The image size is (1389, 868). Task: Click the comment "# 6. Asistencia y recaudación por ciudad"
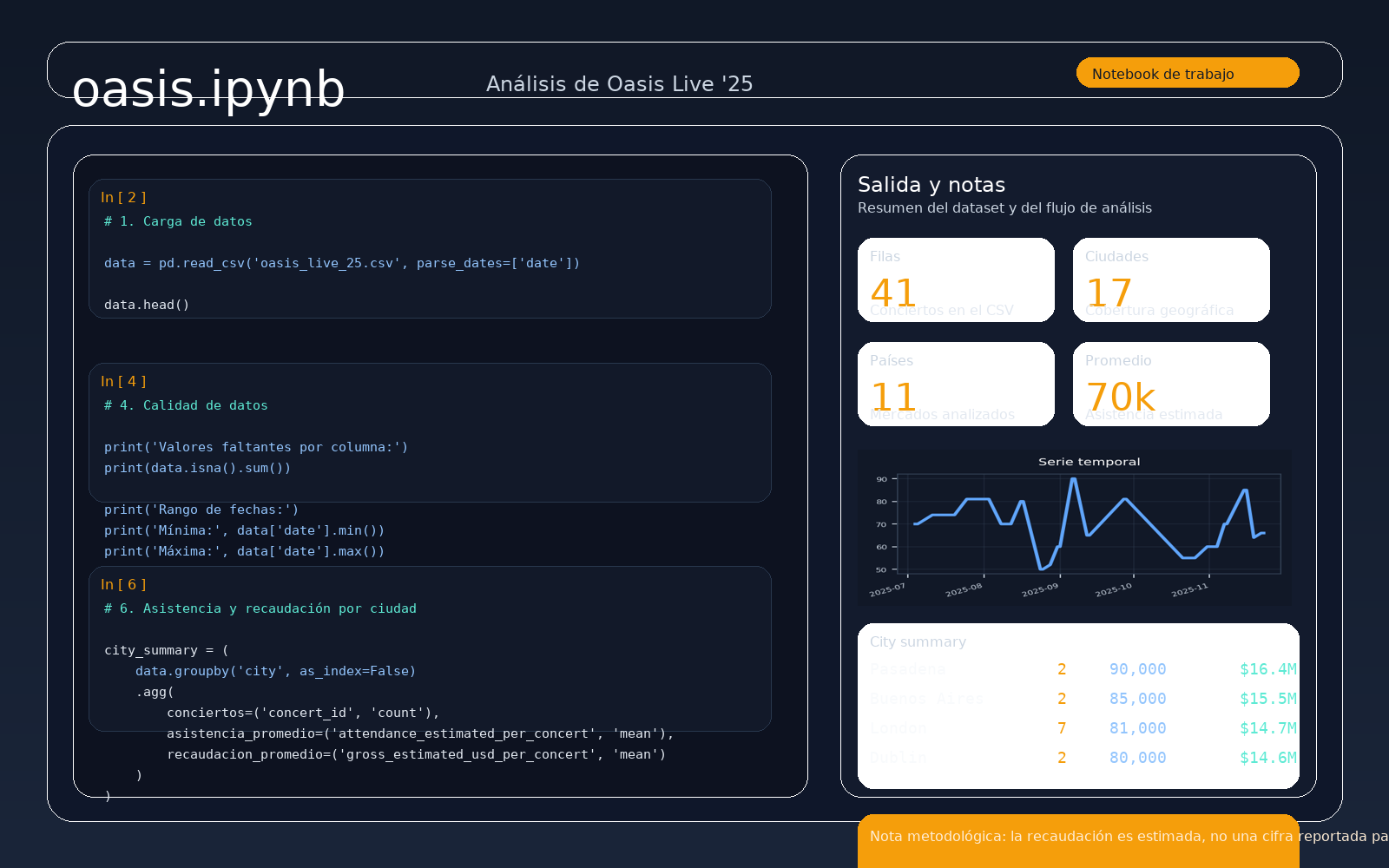(260, 608)
